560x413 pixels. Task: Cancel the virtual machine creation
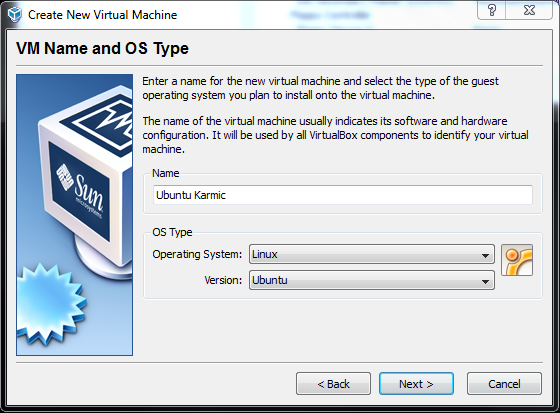[504, 384]
